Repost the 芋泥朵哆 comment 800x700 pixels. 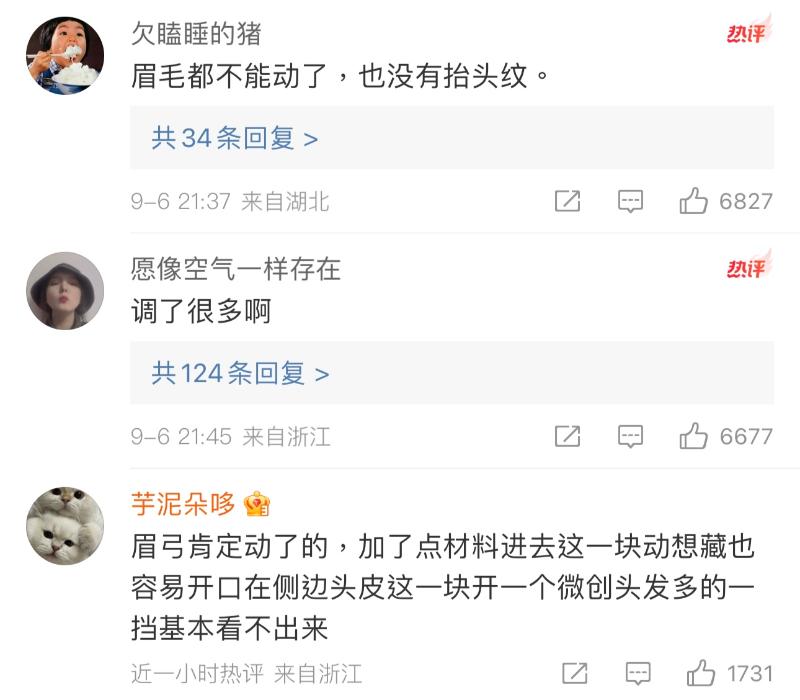574,672
